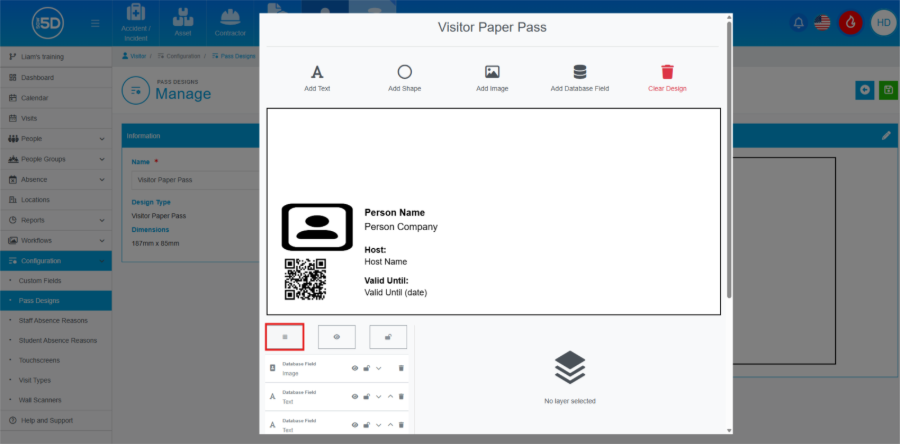903x444 pixels.
Task: Move the Image layer down with its chevron
Action: pyautogui.click(x=378, y=368)
